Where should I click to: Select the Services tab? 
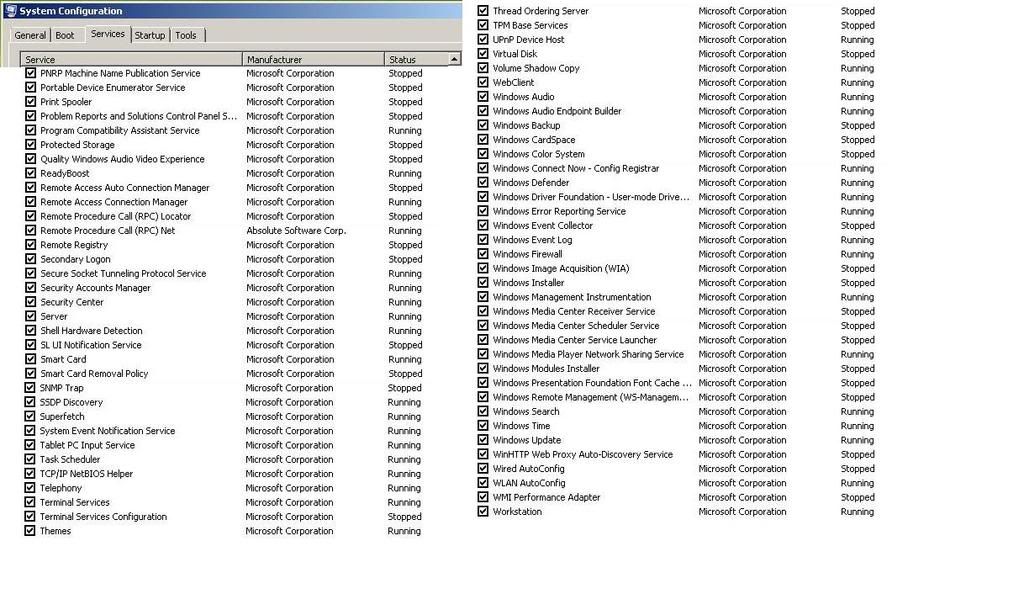coord(108,34)
